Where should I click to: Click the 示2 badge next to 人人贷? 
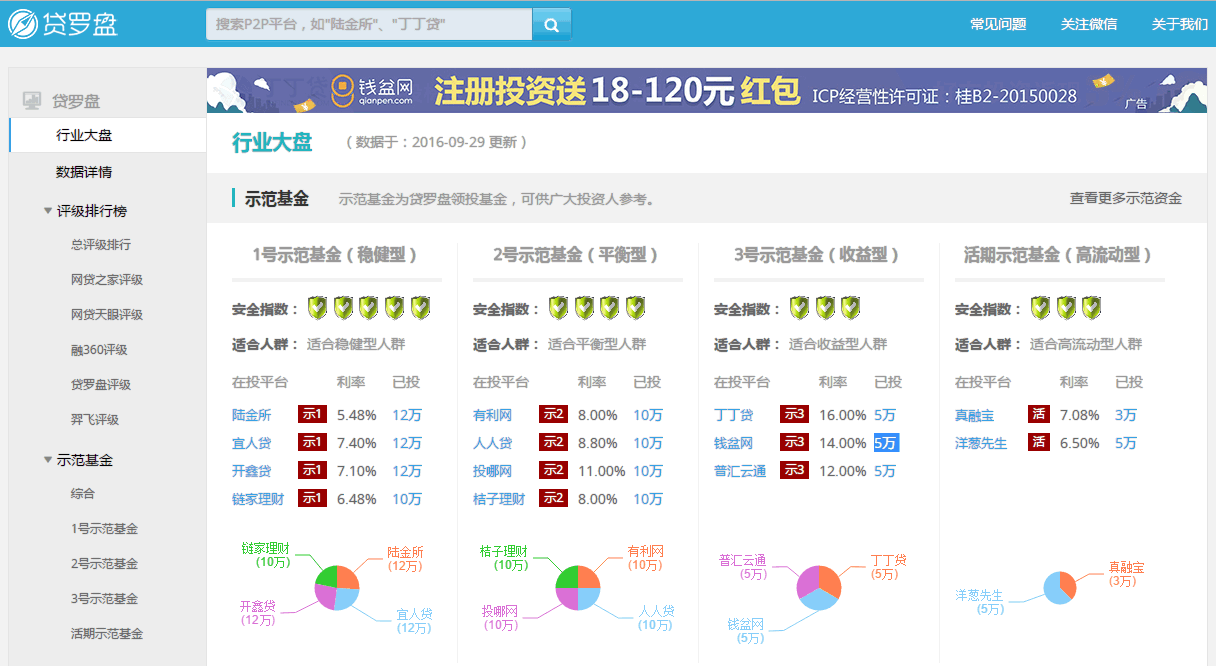[x=553, y=441]
